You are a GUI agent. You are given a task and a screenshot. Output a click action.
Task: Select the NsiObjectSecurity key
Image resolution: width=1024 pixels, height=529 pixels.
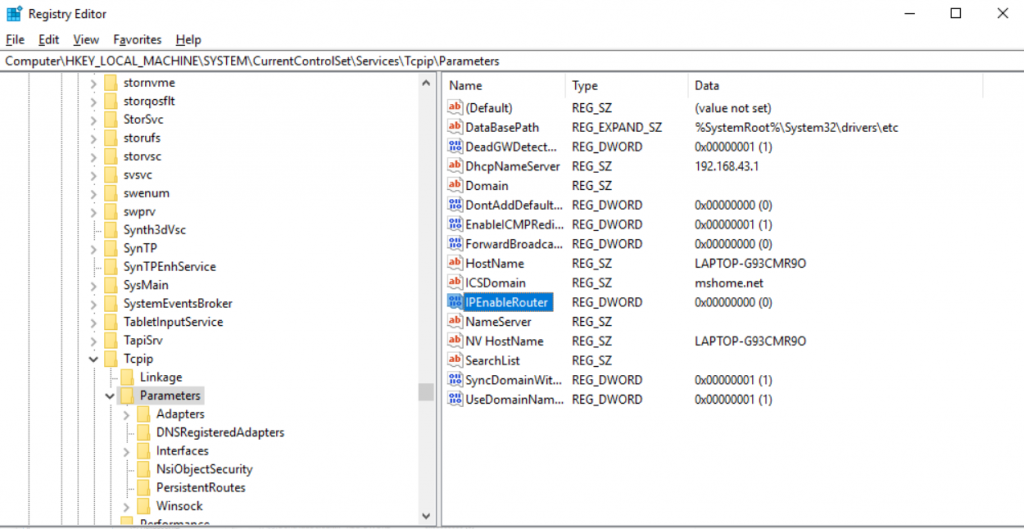click(204, 469)
